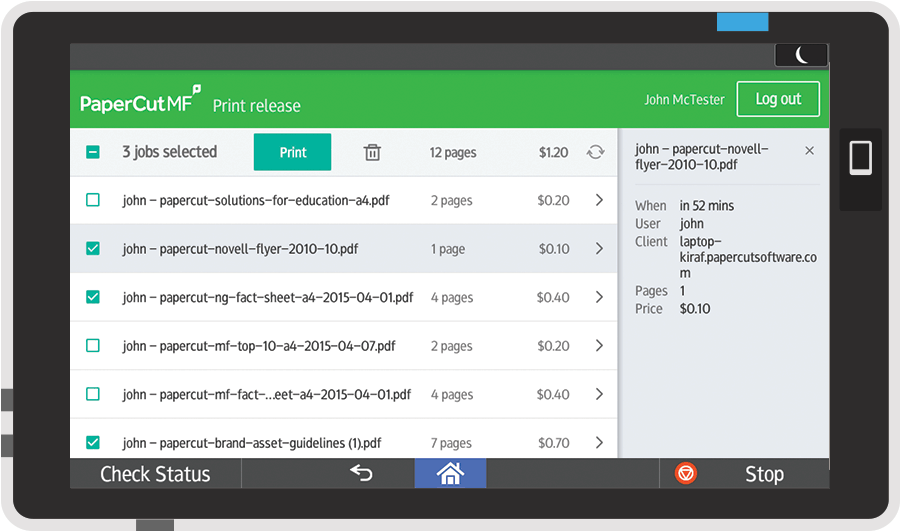
Task: Click $0.10 price in novell-flyer row
Action: coord(554,249)
